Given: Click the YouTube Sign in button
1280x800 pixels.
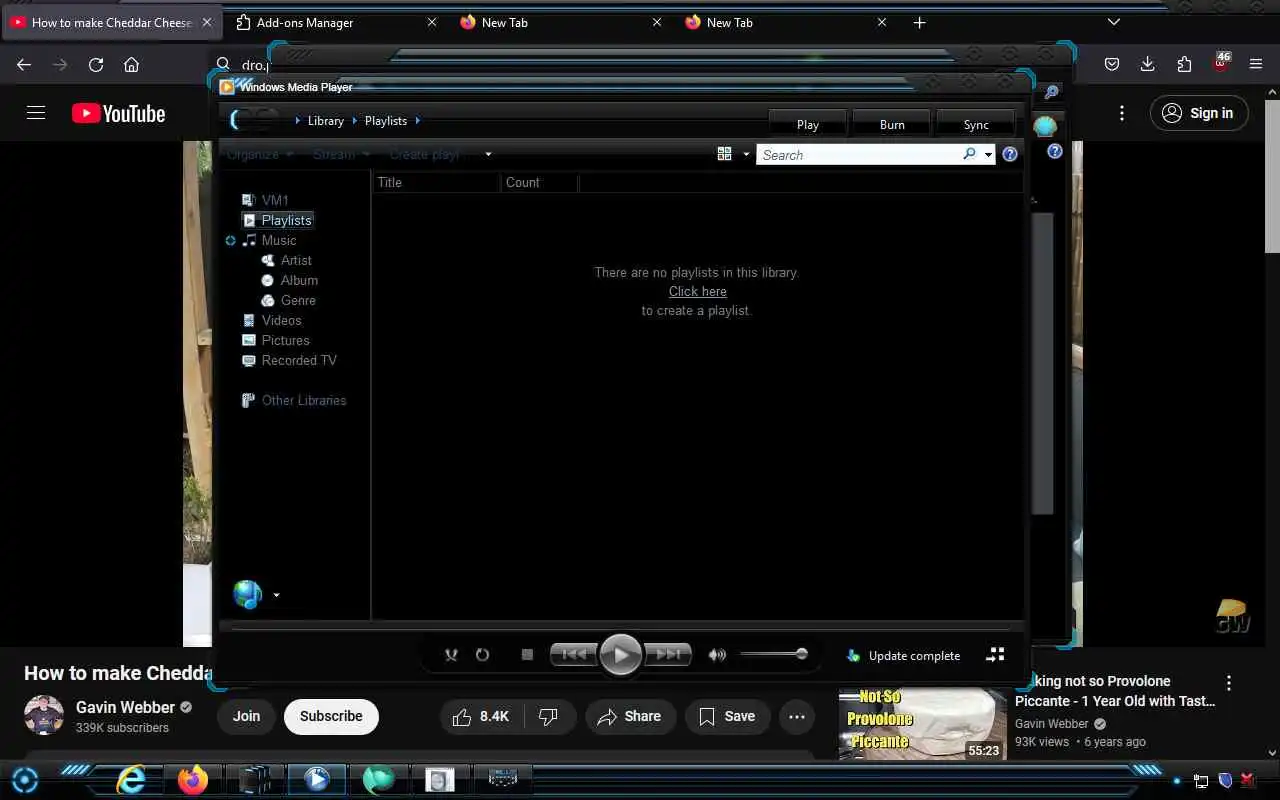Looking at the screenshot, I should [1199, 113].
